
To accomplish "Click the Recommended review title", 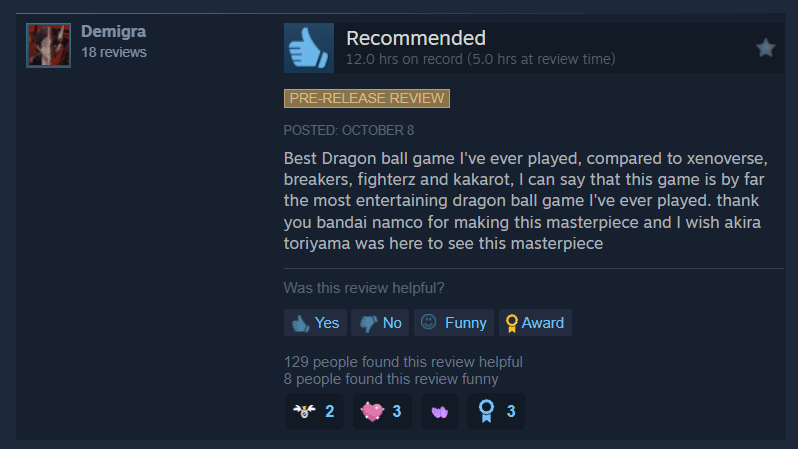I will point(416,38).
